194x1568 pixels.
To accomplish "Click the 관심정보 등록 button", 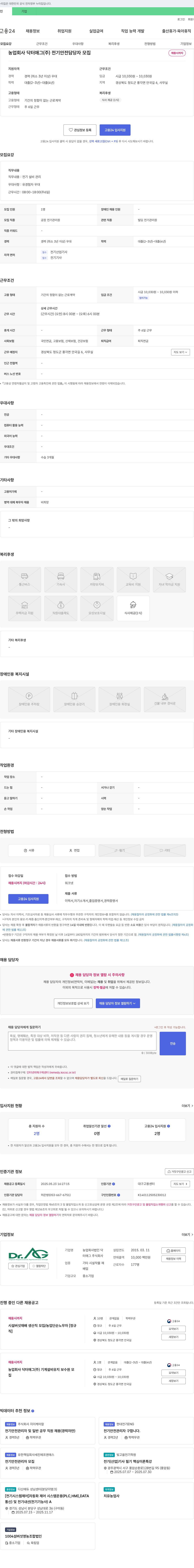I will (x=80, y=130).
